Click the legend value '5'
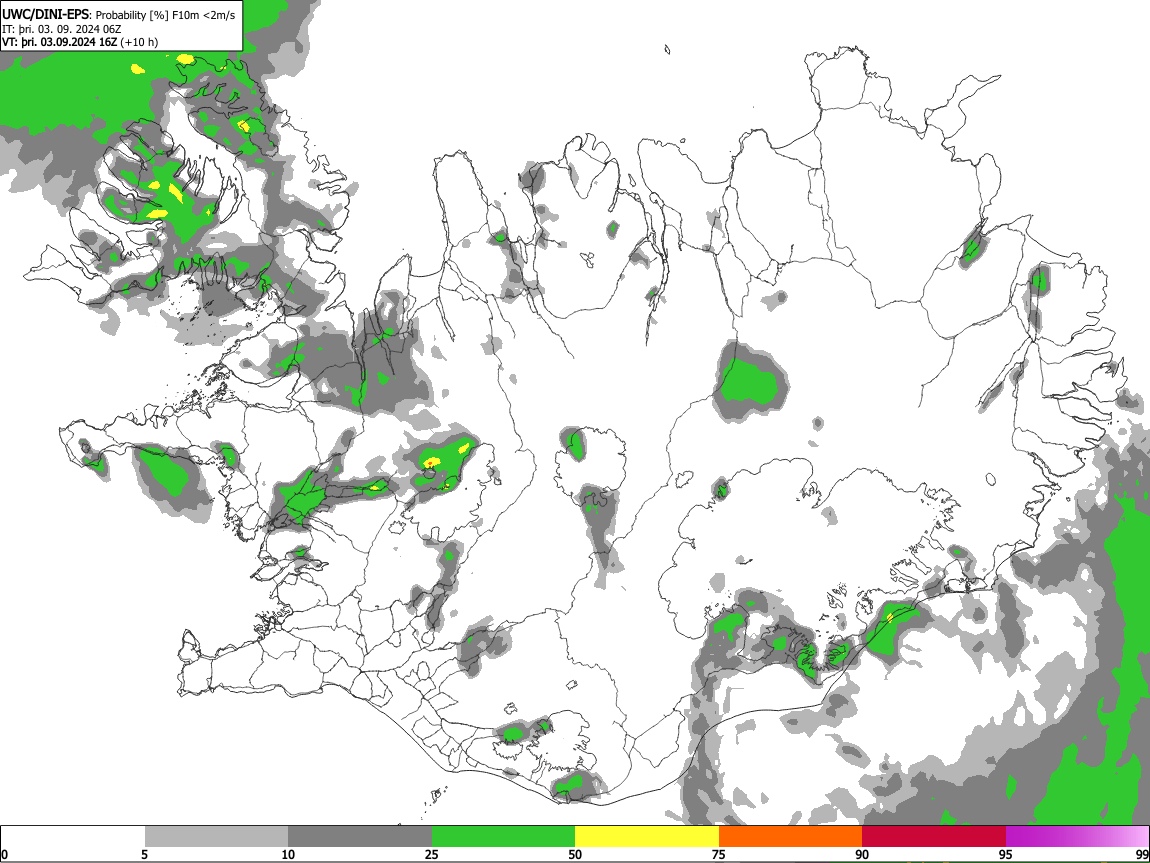 (x=144, y=854)
